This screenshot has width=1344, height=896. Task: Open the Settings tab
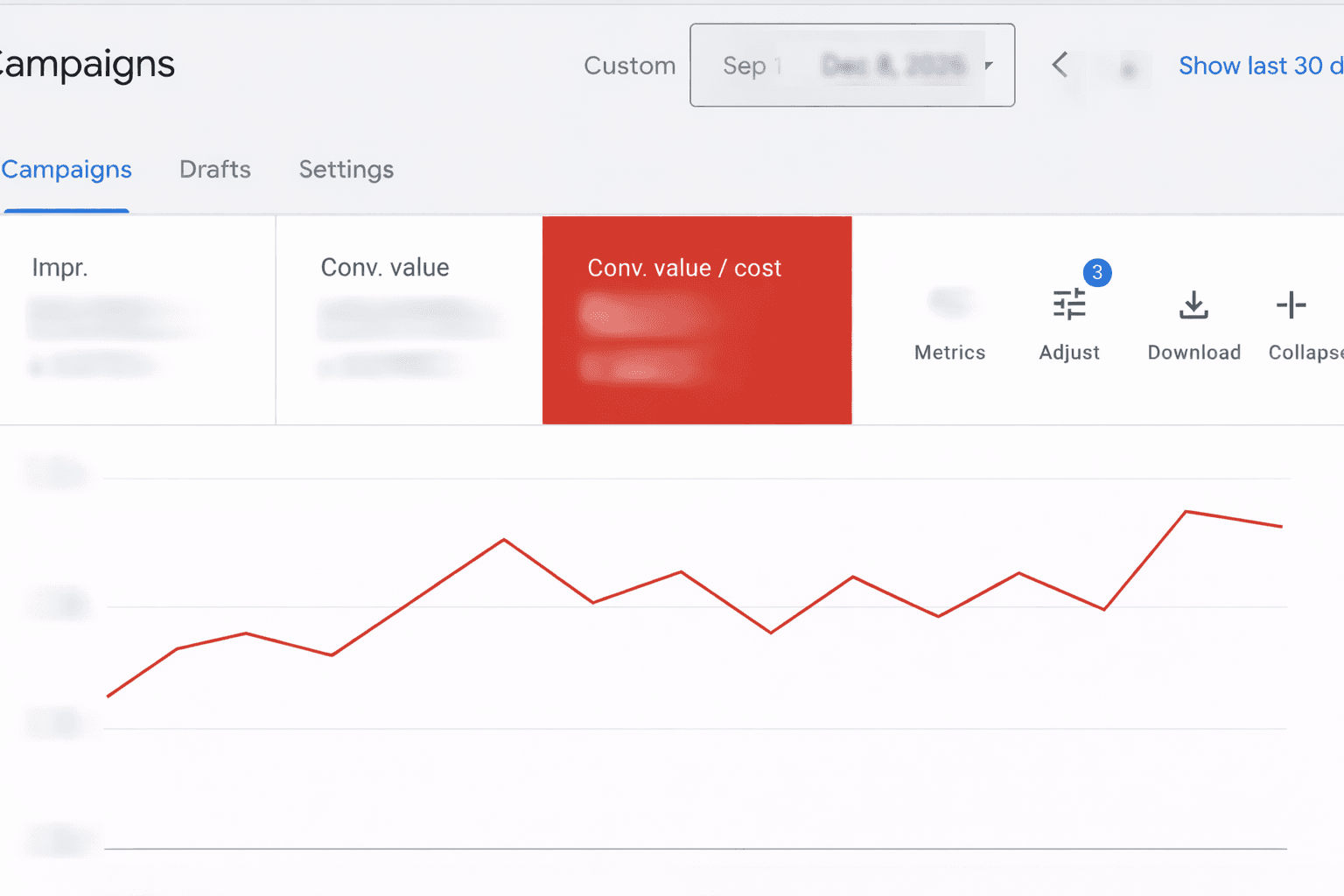coord(346,170)
